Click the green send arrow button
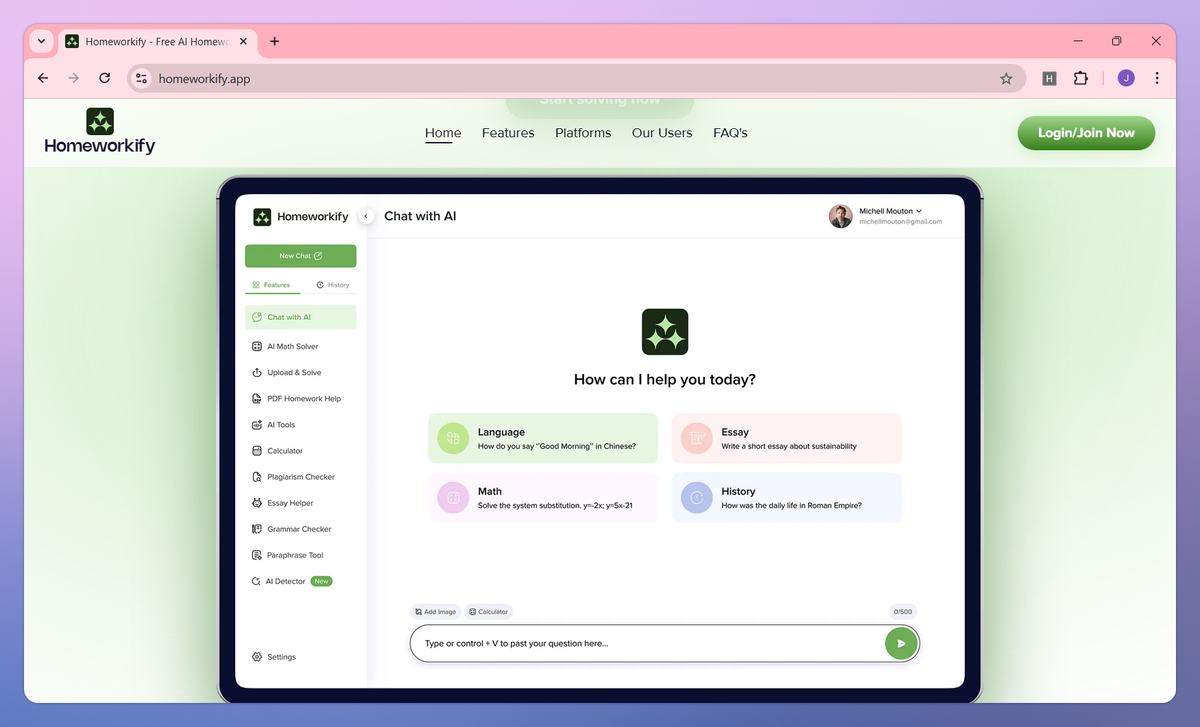Image resolution: width=1200 pixels, height=727 pixels. click(901, 643)
